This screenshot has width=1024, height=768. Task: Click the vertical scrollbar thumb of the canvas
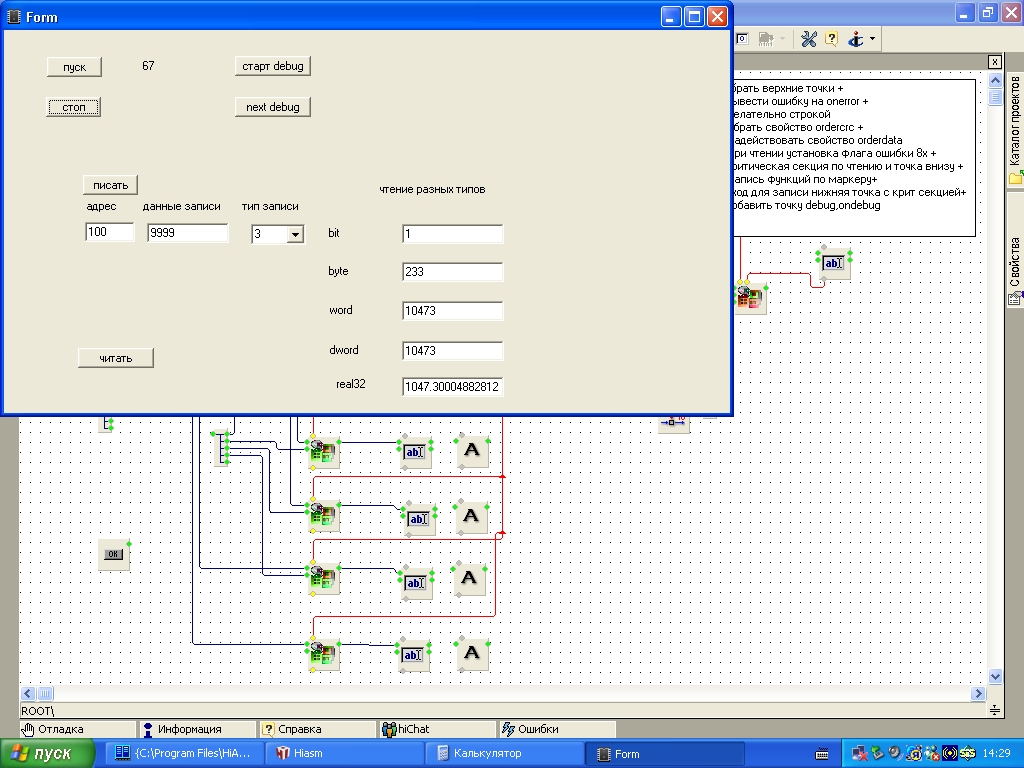click(x=995, y=97)
